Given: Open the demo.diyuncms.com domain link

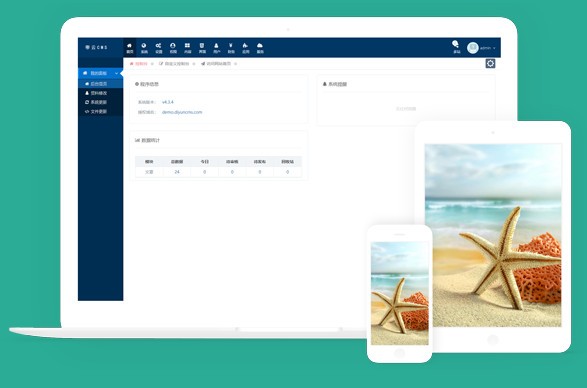Looking at the screenshot, I should pos(182,112).
